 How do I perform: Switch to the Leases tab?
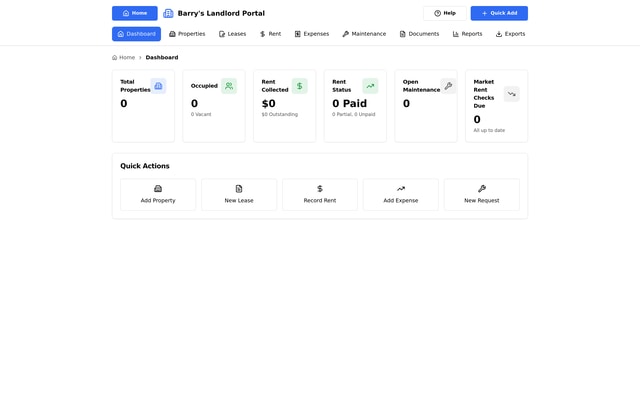pyautogui.click(x=232, y=34)
